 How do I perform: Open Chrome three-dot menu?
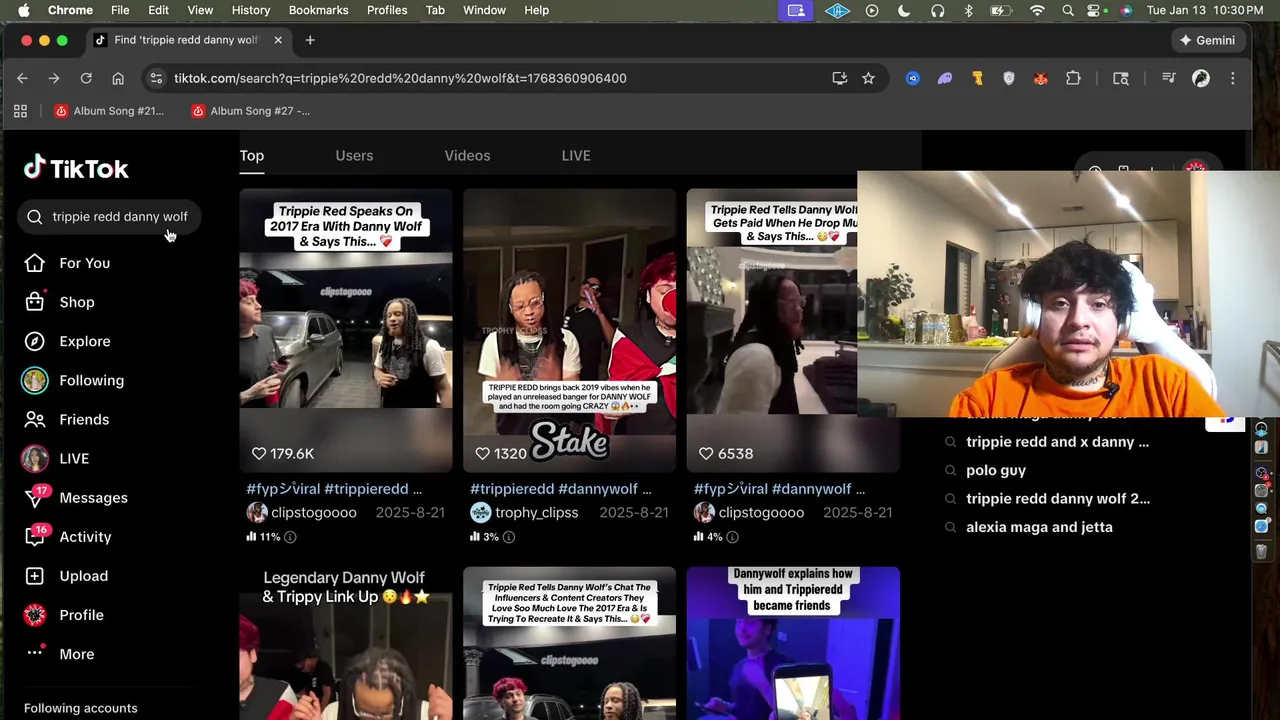pyautogui.click(x=1232, y=78)
